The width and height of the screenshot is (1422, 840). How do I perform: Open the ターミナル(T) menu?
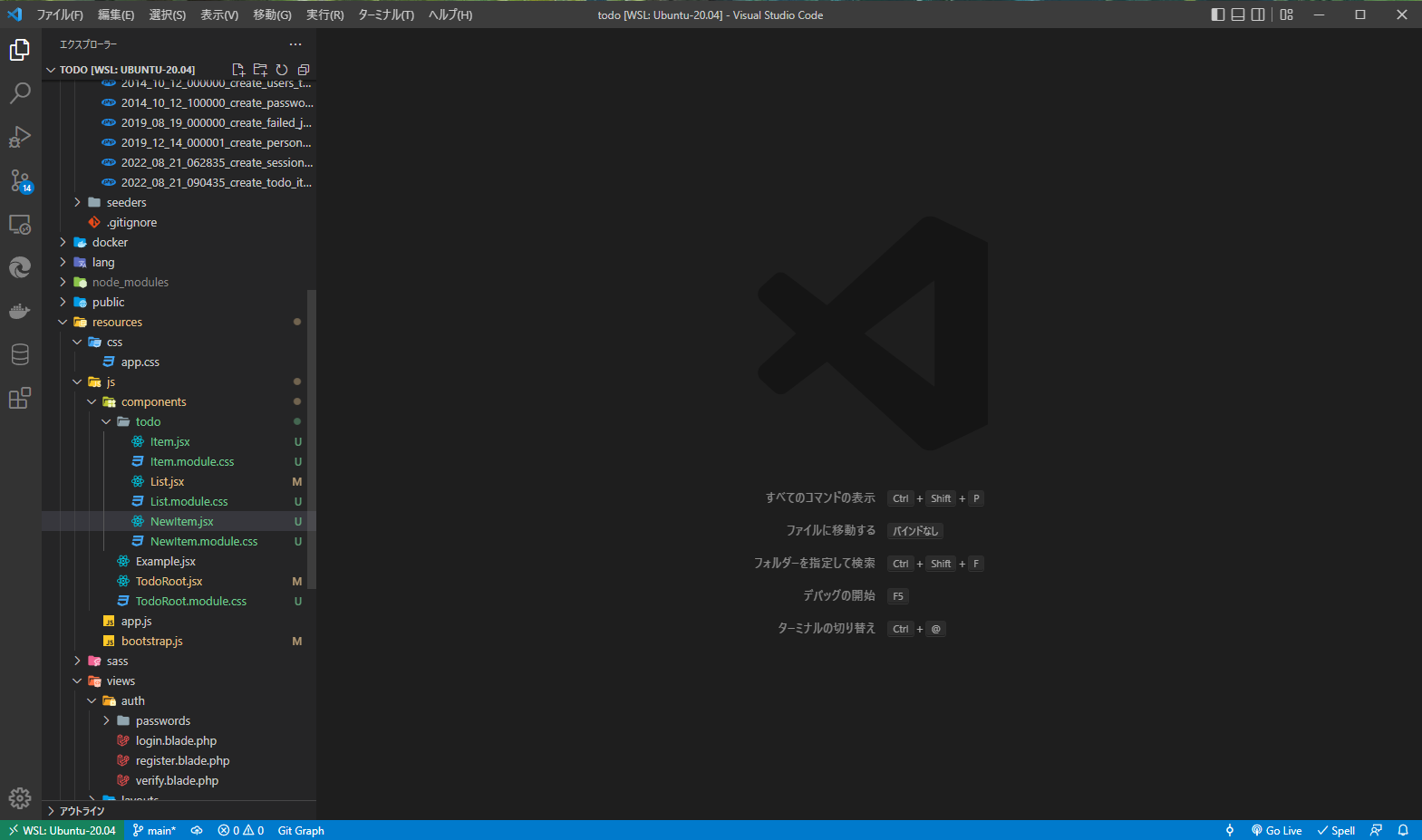tap(386, 14)
